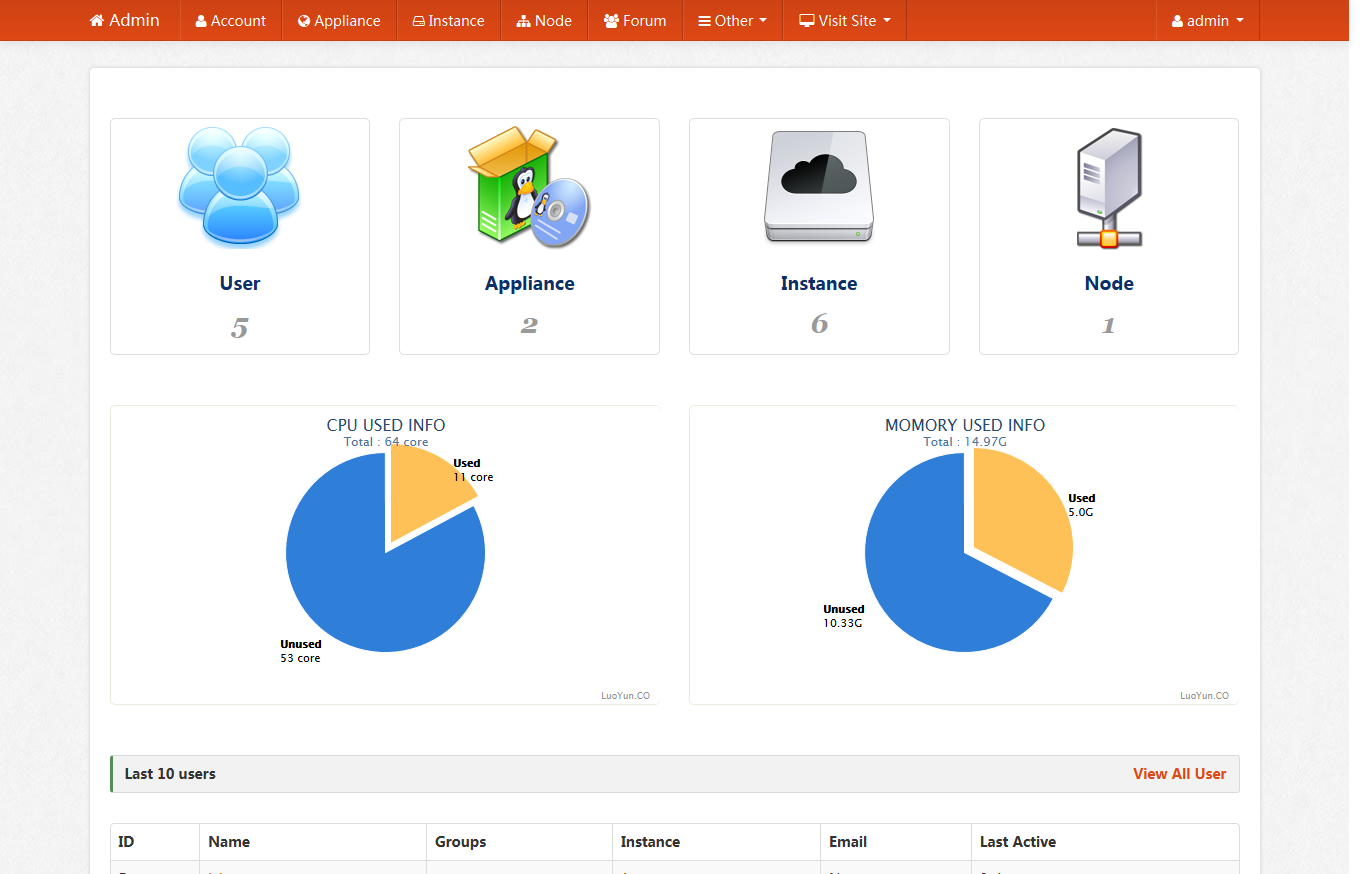The height and width of the screenshot is (874, 1366).
Task: Click the Total : 14.97G subtitle
Action: 965,441
